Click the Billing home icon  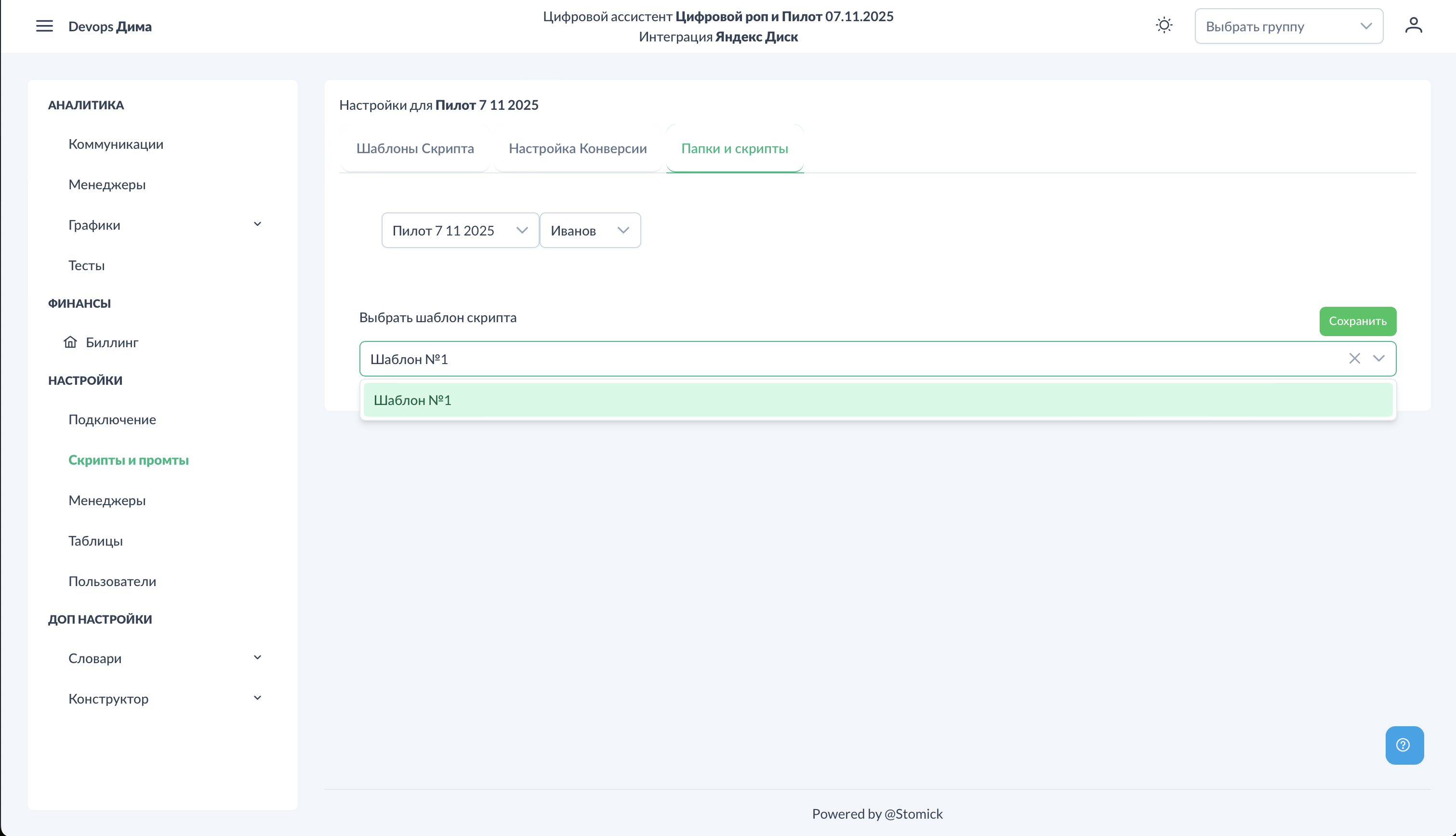(x=70, y=342)
